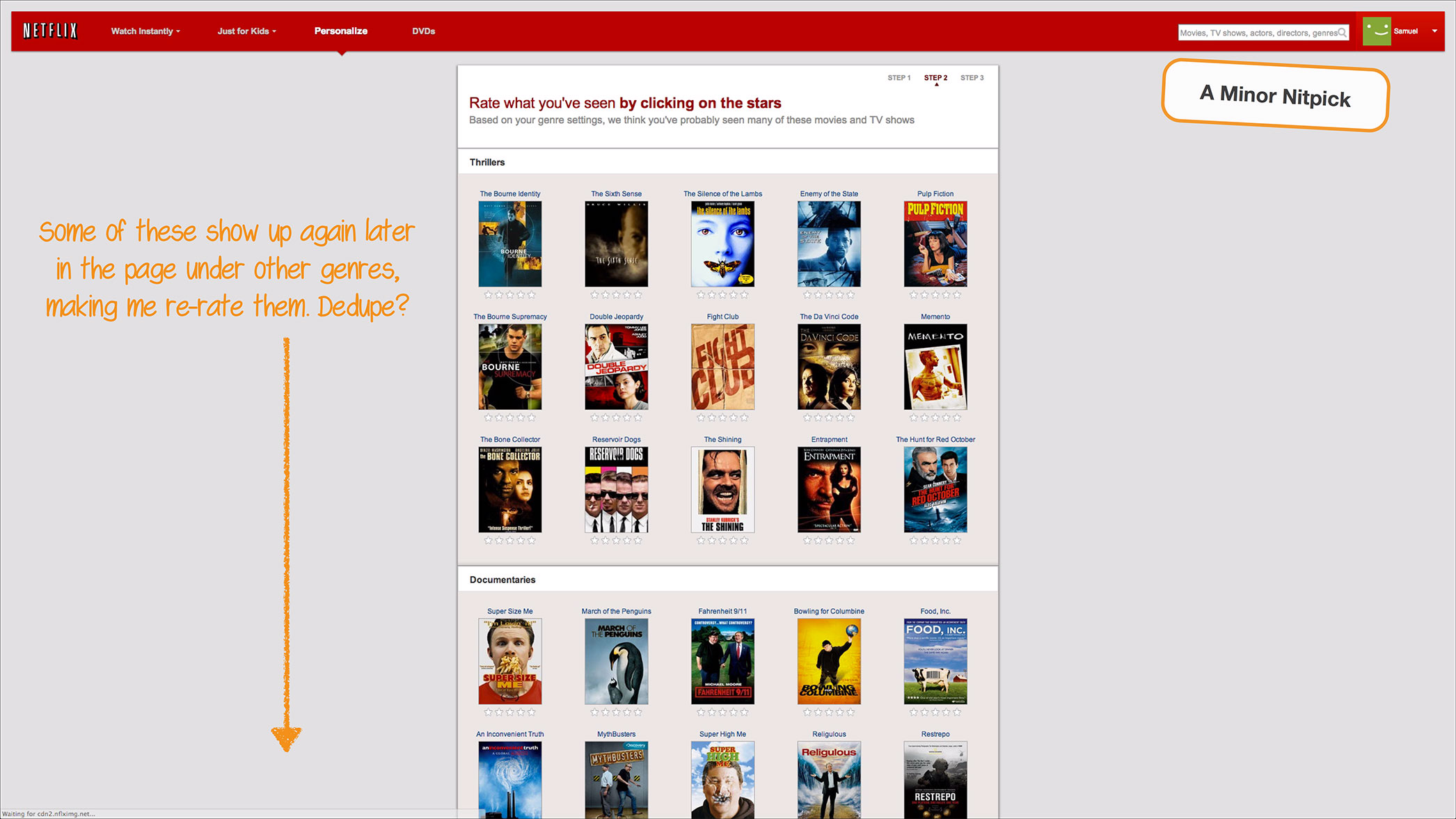Click the Religulous poster
The image size is (1456, 819).
829,779
